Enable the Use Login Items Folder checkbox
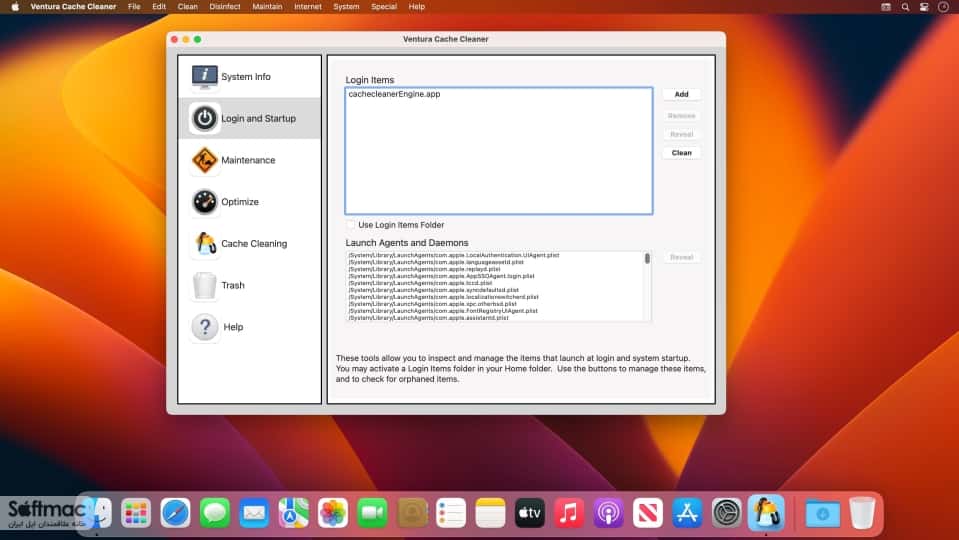Viewport: 959px width, 540px height. tap(350, 225)
